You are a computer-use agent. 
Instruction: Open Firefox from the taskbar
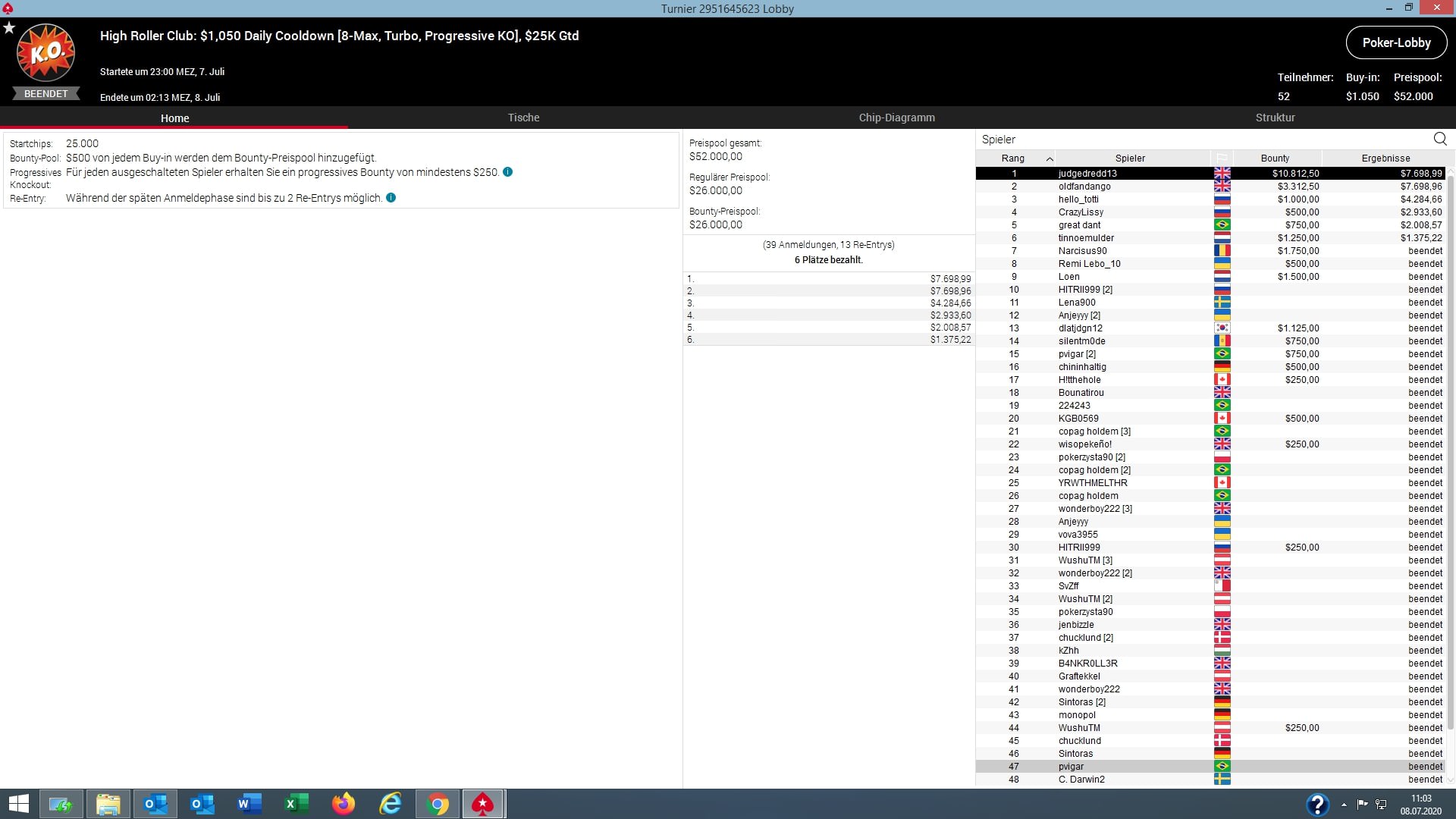pyautogui.click(x=344, y=804)
